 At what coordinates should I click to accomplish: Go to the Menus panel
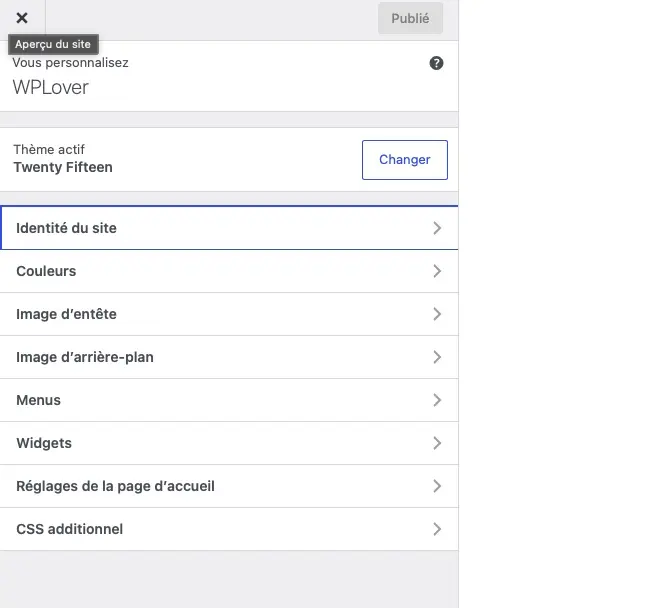pos(229,400)
